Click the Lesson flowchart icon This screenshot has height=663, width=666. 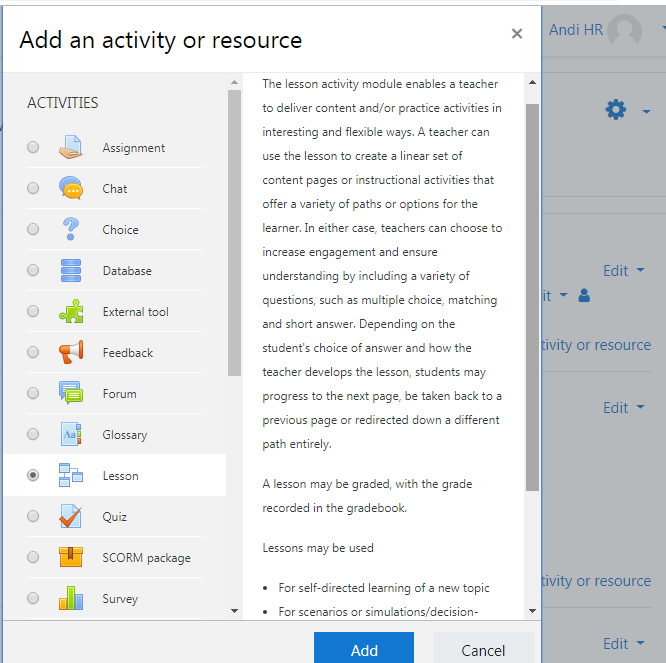71,475
